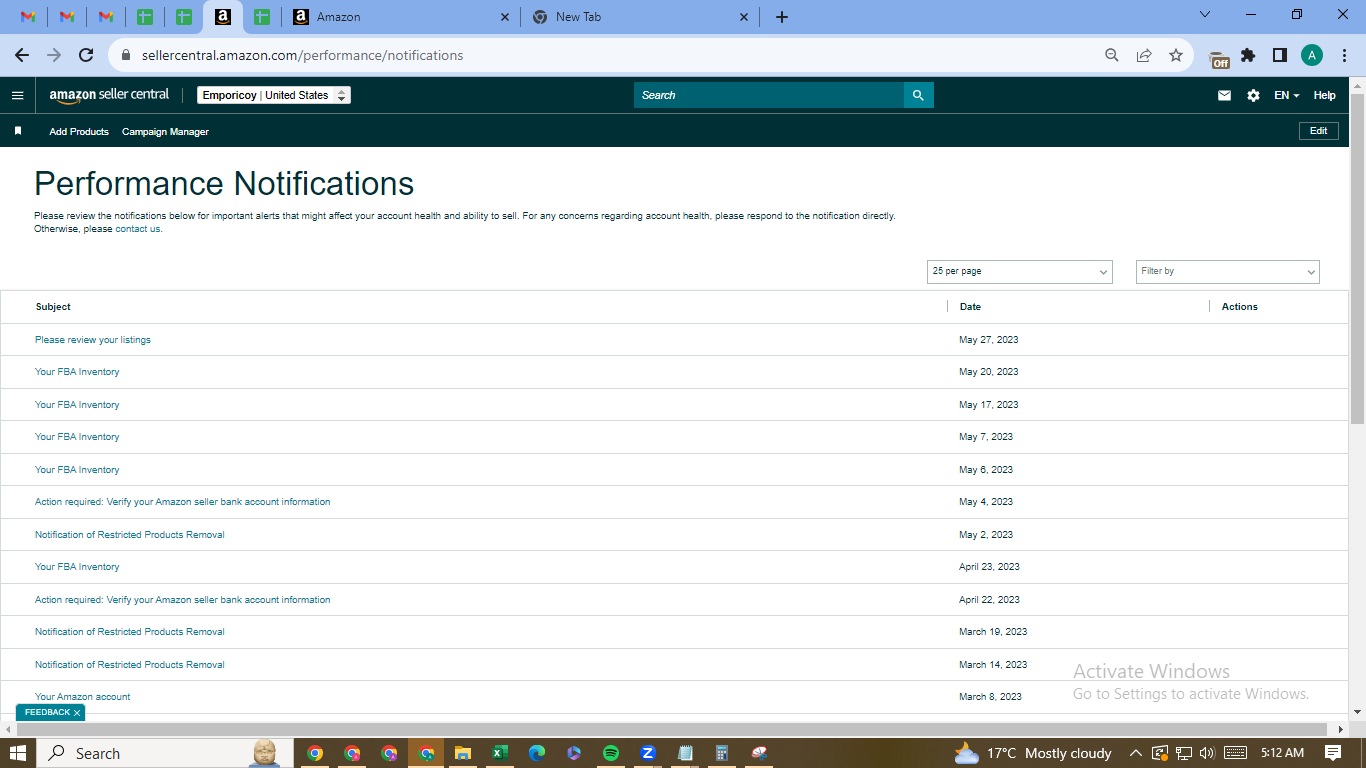Open a new browser tab

(x=782, y=17)
